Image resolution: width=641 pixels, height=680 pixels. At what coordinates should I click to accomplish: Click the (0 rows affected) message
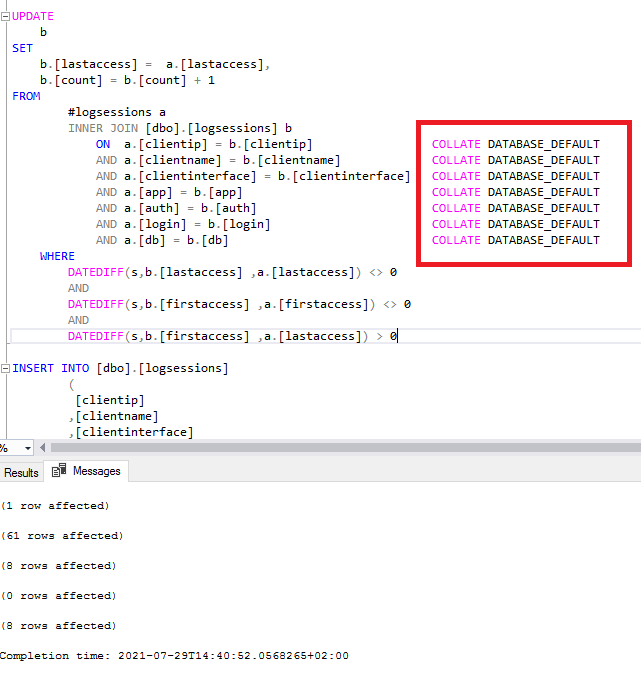coord(58,596)
